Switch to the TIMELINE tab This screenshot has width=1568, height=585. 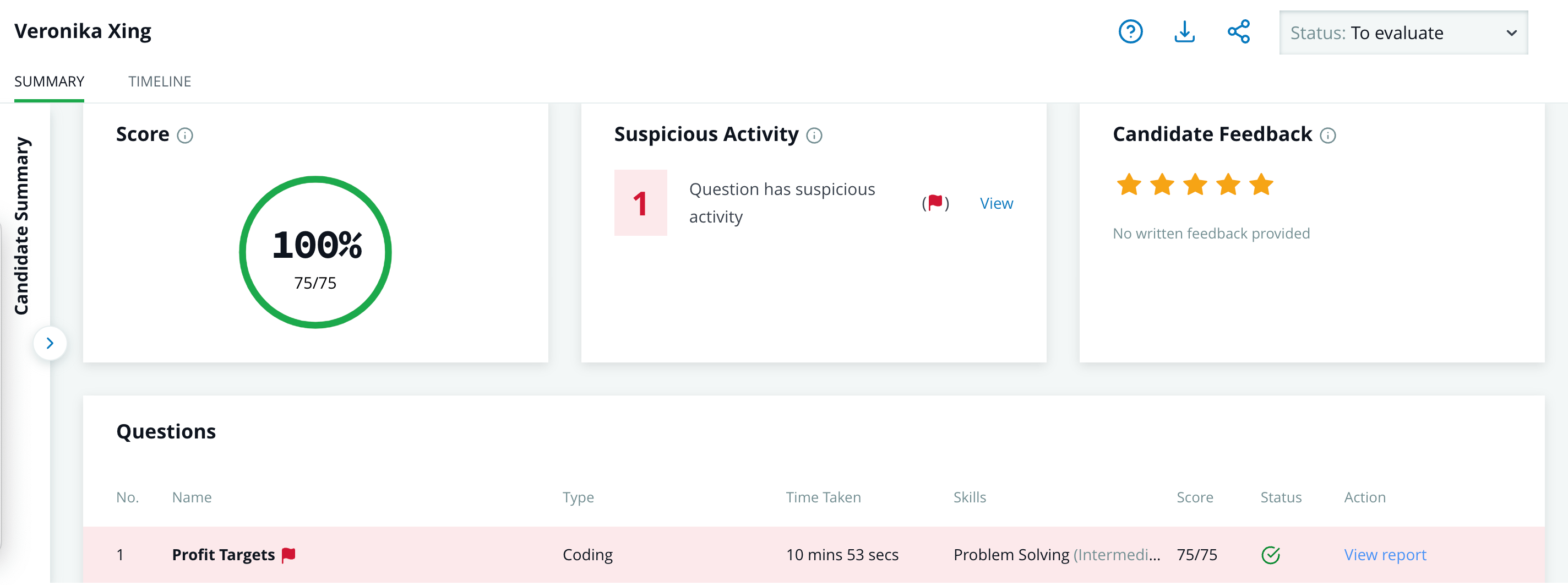160,82
